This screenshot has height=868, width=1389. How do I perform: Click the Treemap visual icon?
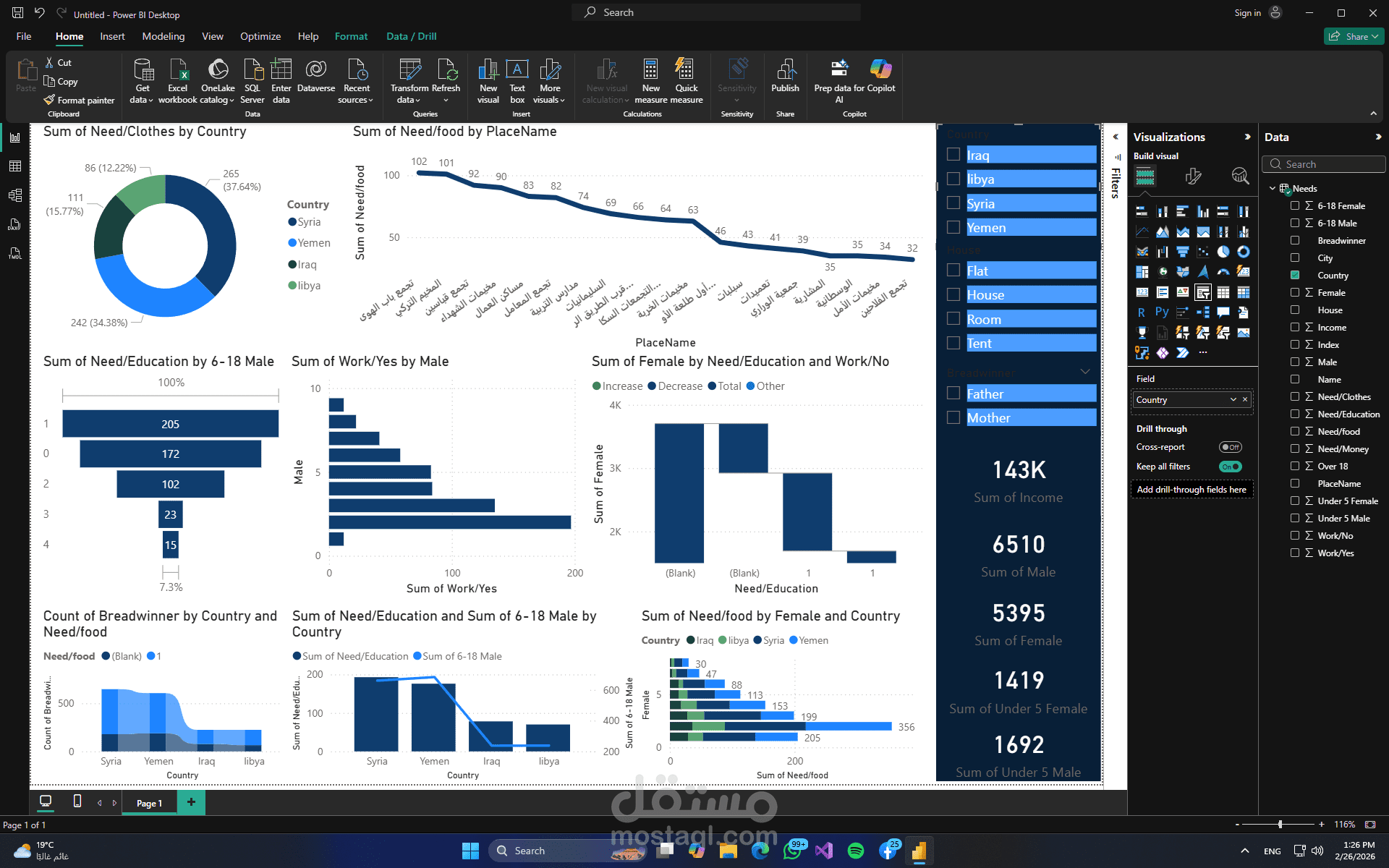1142,272
